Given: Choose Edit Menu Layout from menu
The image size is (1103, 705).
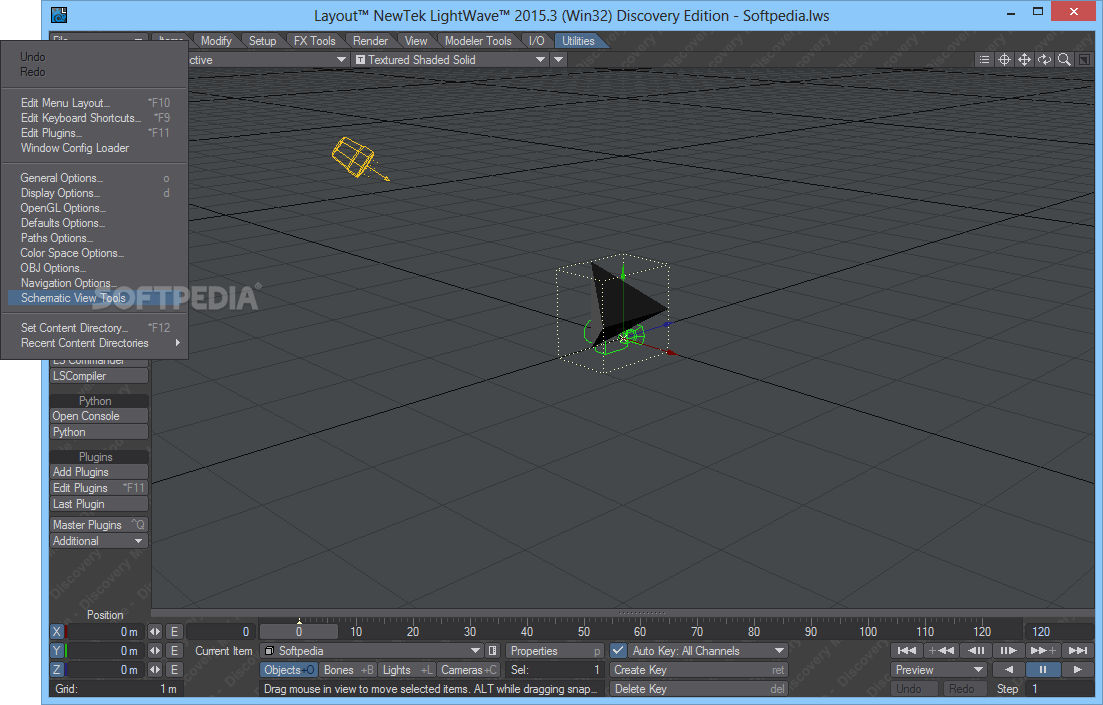Looking at the screenshot, I should [94, 103].
